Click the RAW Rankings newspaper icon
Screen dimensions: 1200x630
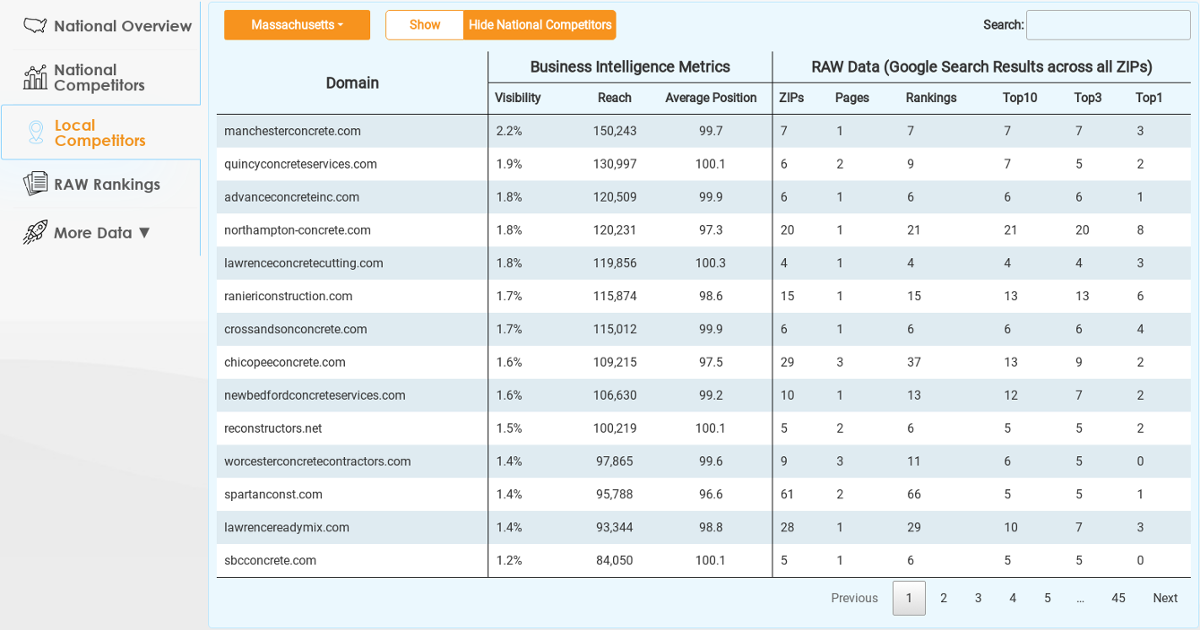36,184
